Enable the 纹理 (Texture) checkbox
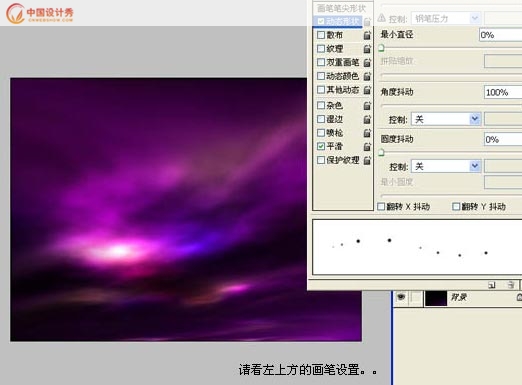 [x=321, y=49]
